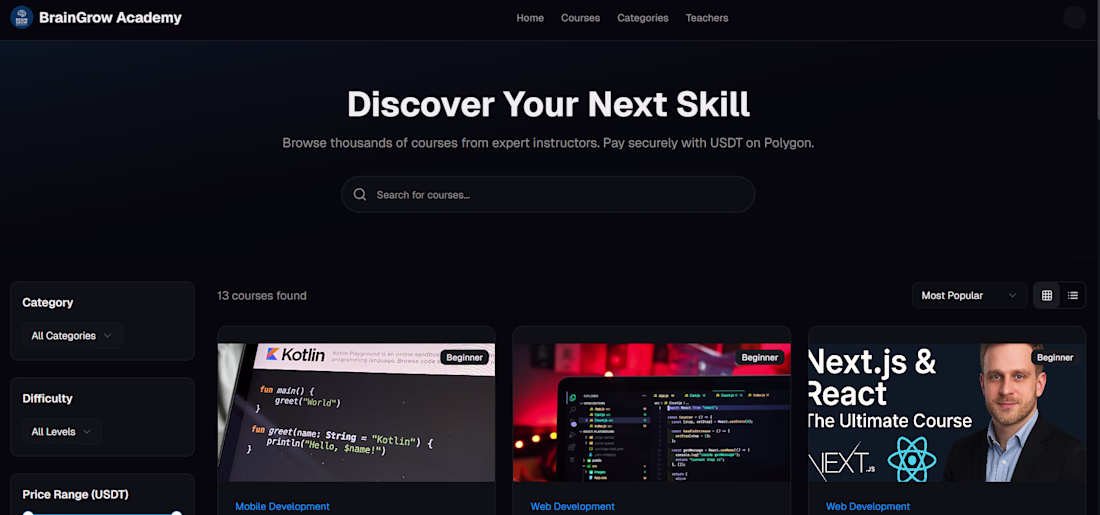Click the Beginner badge on Next.js card
This screenshot has width=1100, height=515.
tap(1055, 357)
